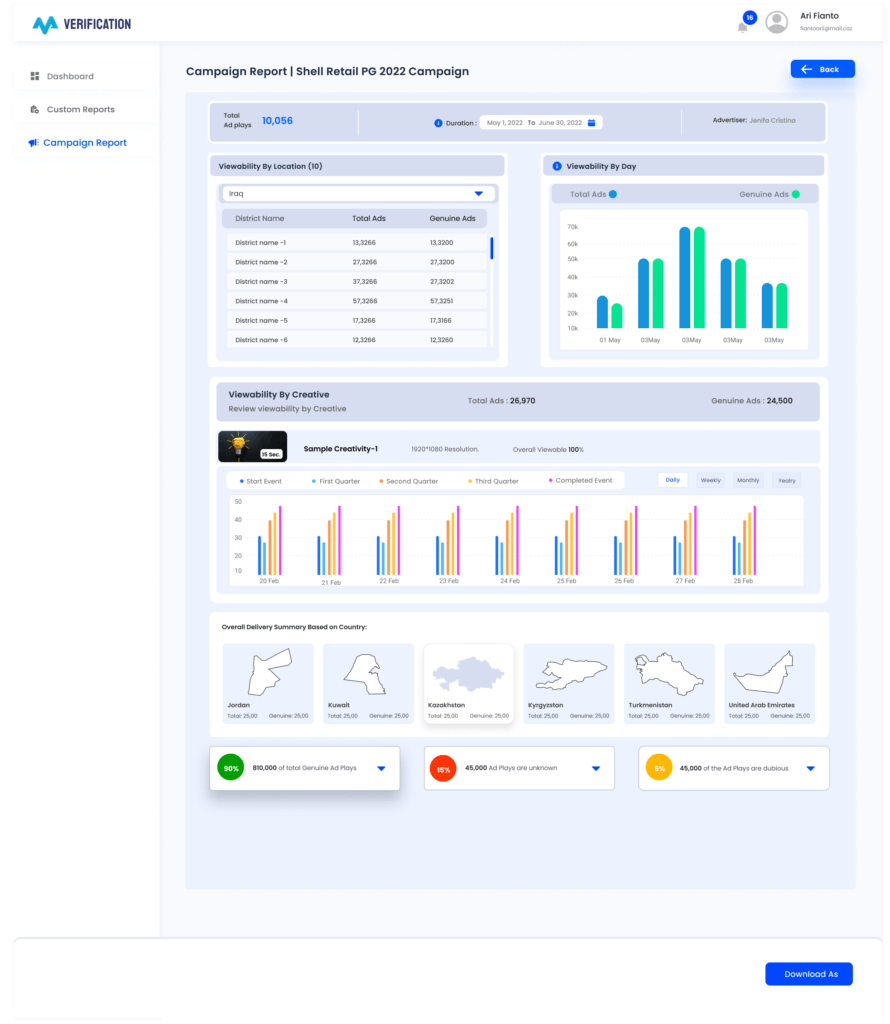Click the notification bell icon
This screenshot has height=1024, width=890.
point(743,26)
